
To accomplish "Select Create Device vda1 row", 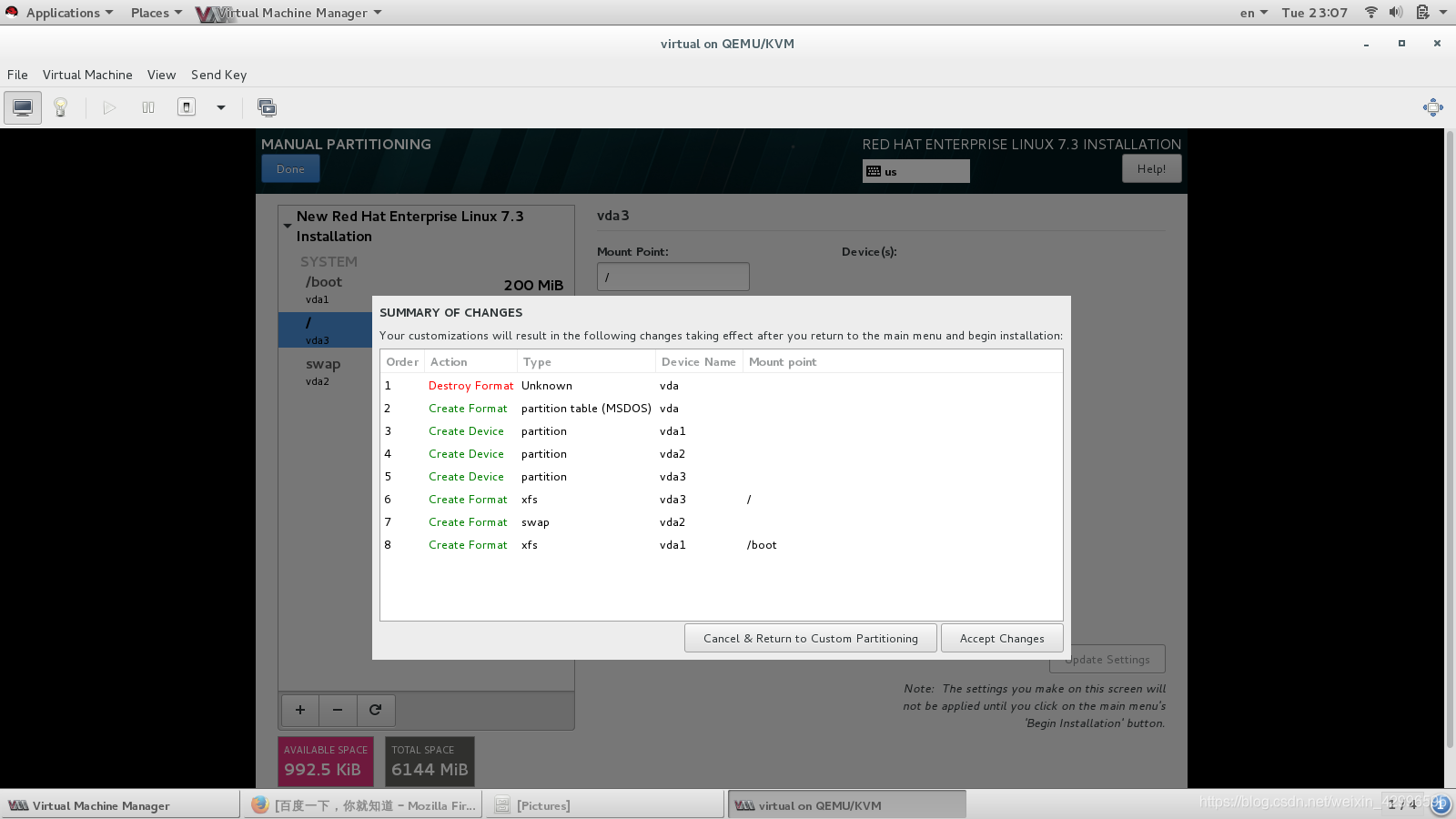I will tap(721, 431).
